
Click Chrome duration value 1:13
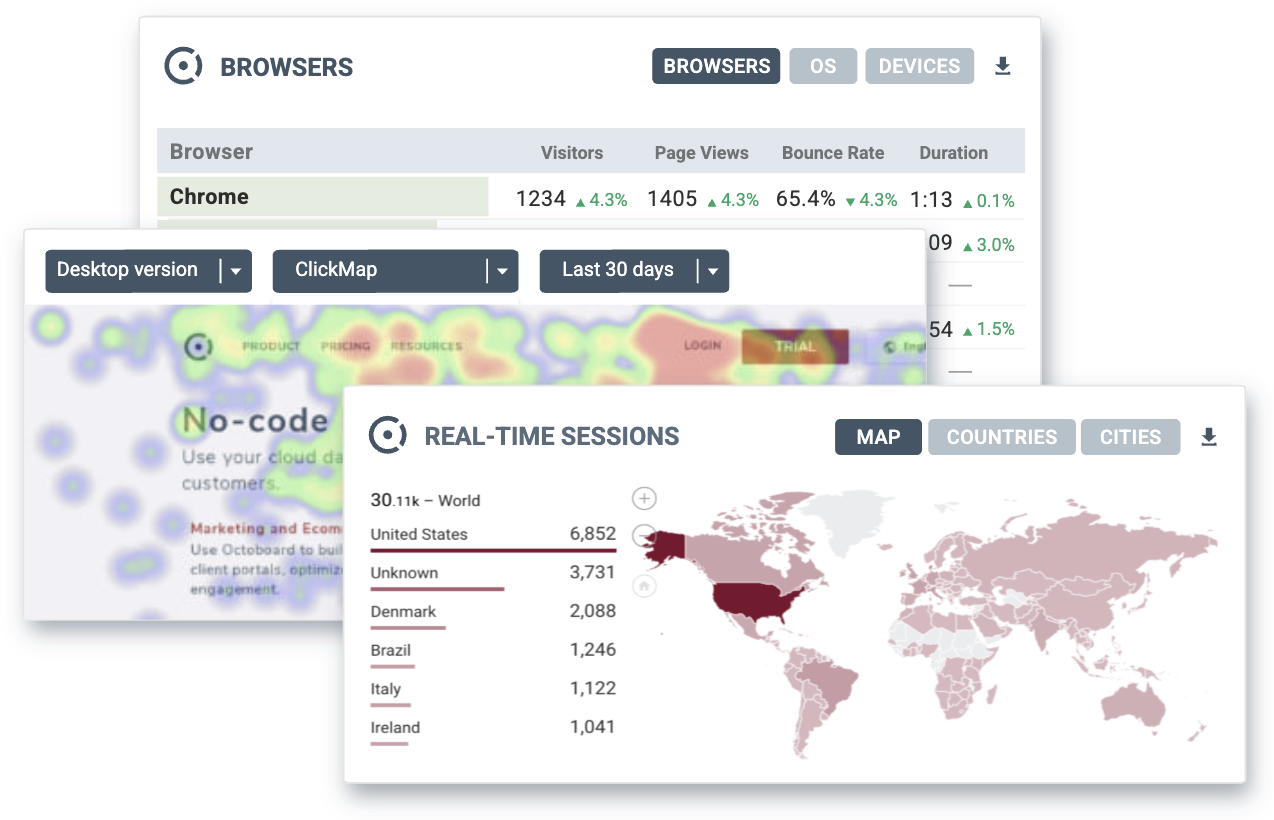tap(931, 199)
